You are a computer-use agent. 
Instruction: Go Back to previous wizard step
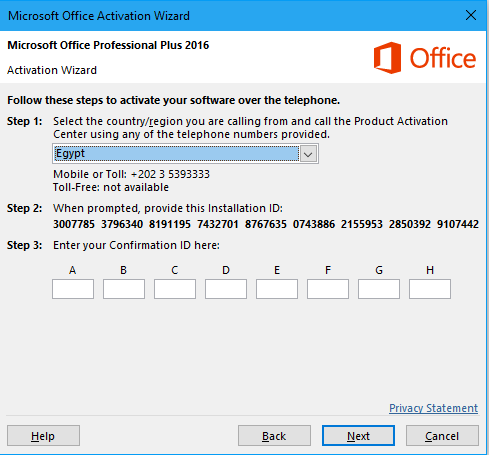(274, 436)
